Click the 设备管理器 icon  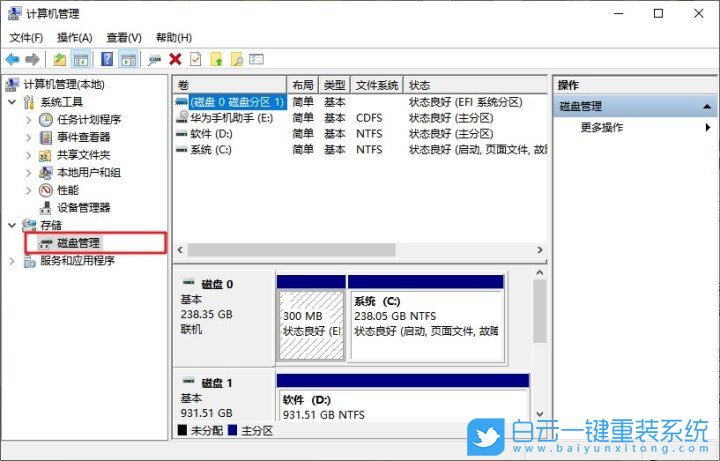(45, 208)
